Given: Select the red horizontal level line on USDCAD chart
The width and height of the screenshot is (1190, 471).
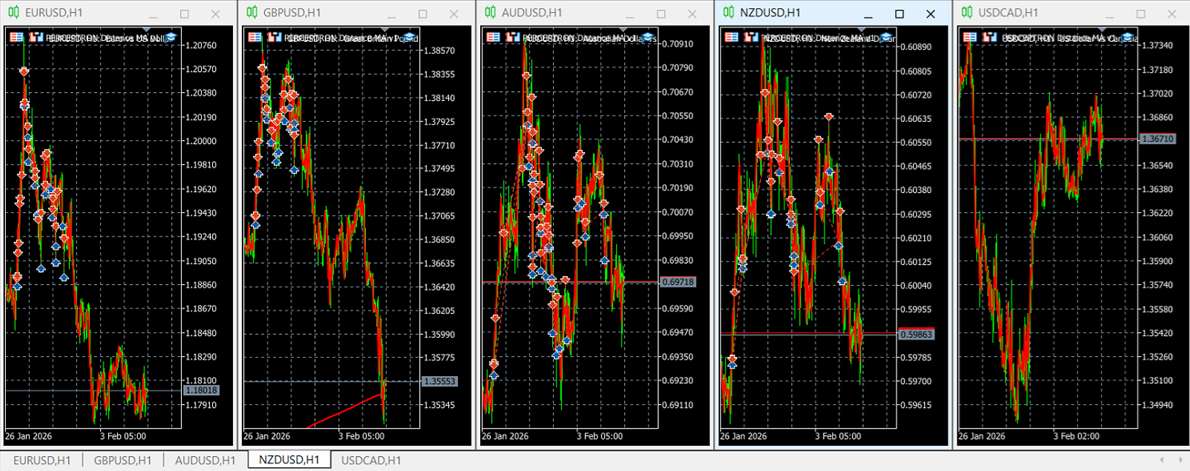Looking at the screenshot, I should [1047, 138].
